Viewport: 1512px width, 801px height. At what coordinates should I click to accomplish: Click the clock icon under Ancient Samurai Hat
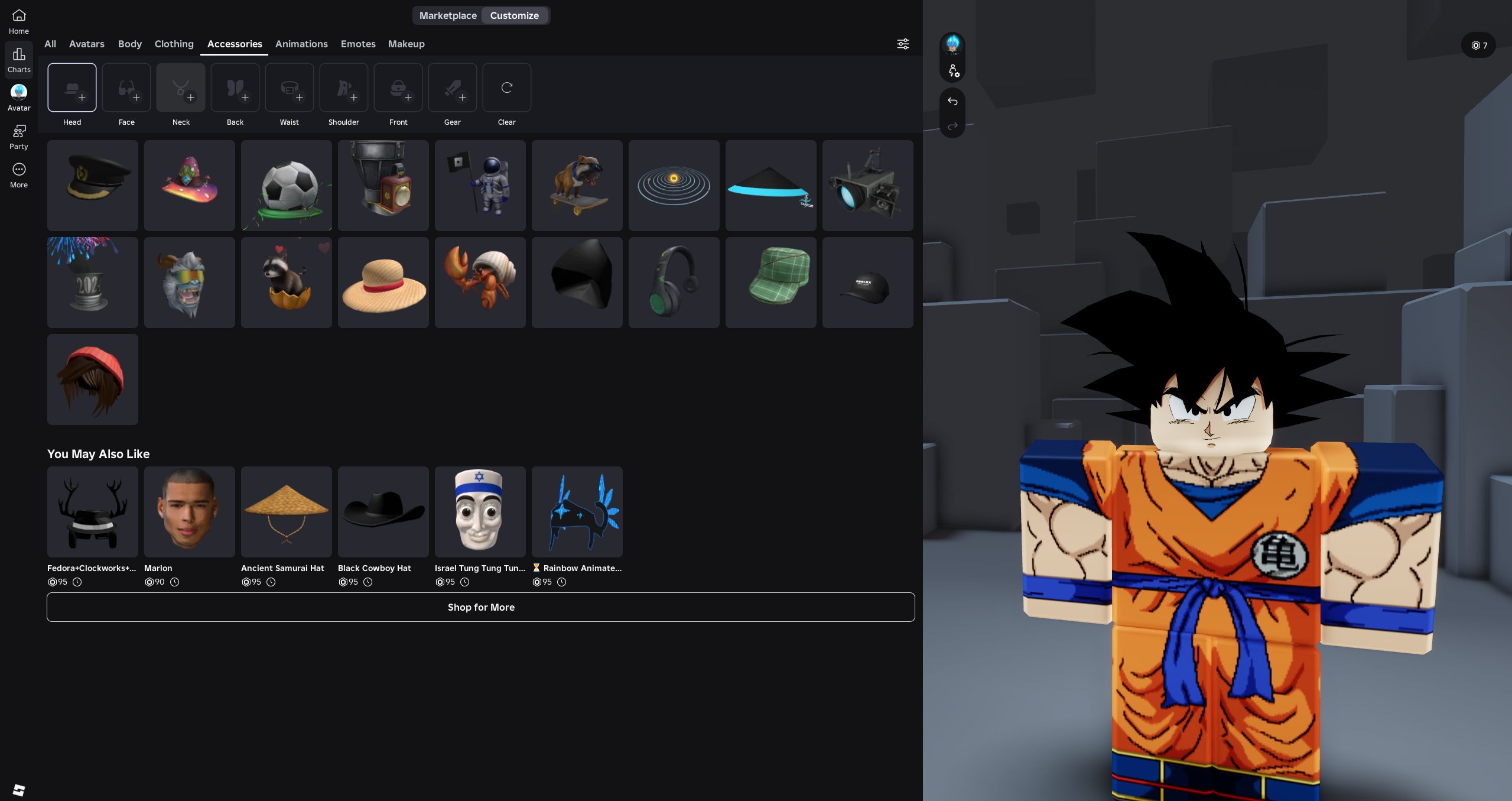[271, 582]
